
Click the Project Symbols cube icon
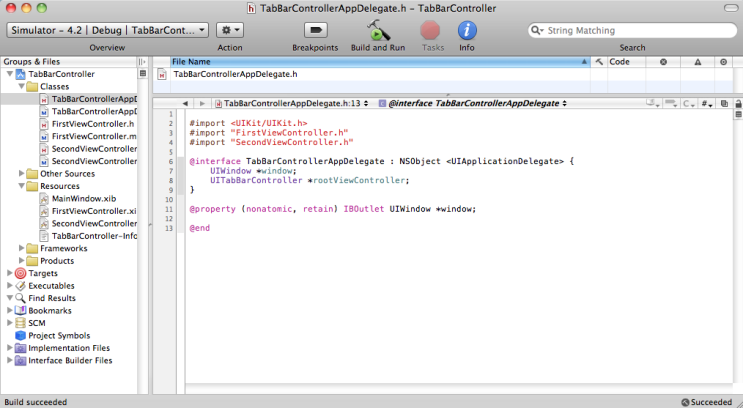[20, 335]
